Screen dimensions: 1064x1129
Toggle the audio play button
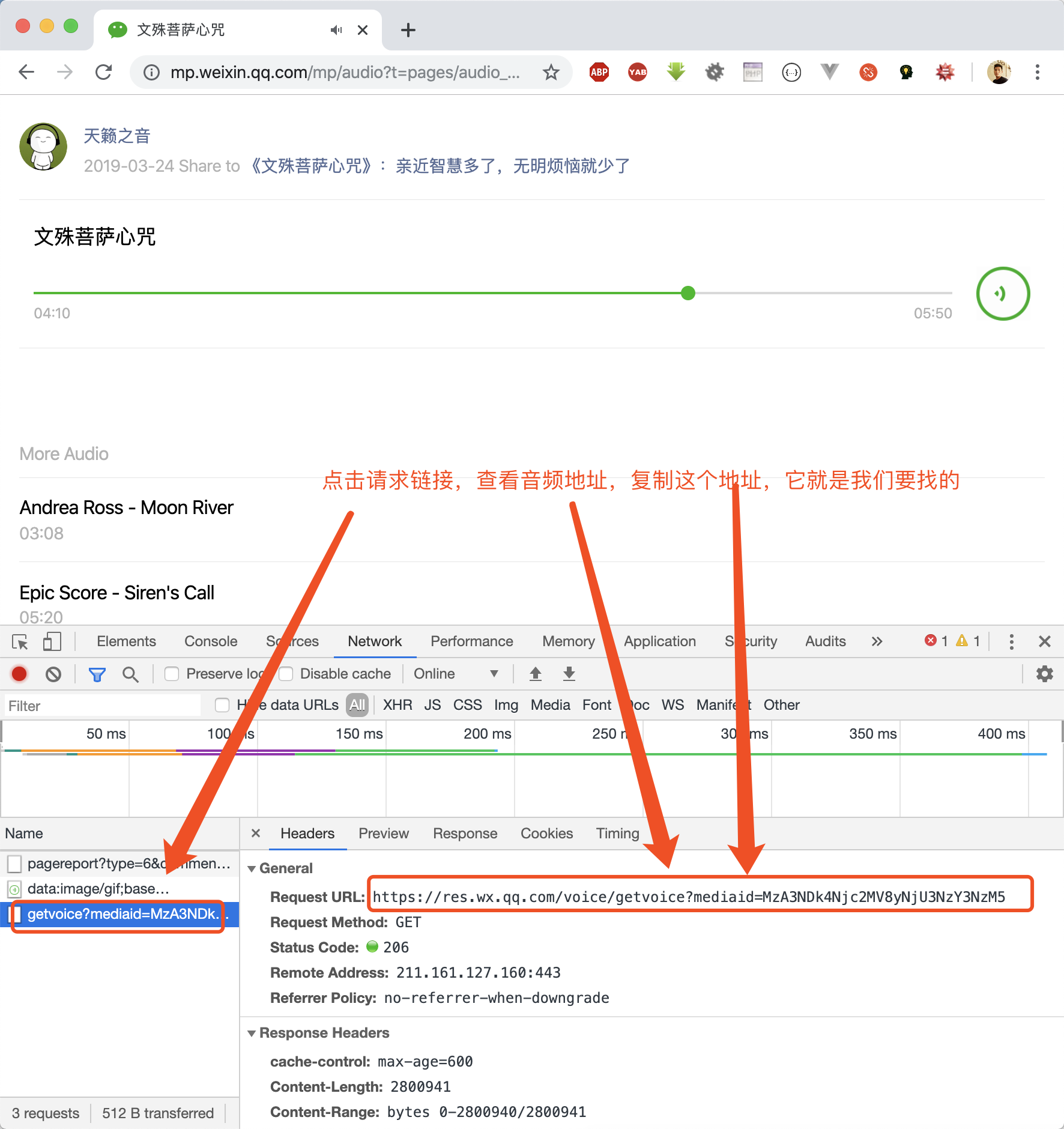point(1003,294)
